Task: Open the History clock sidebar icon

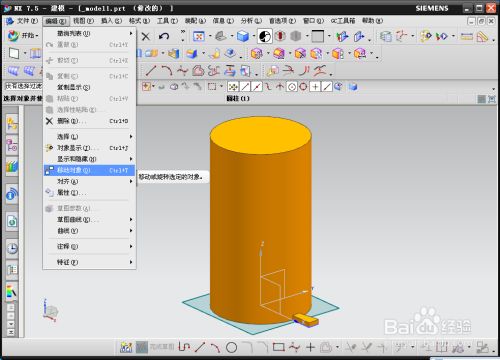Action: tap(12, 248)
